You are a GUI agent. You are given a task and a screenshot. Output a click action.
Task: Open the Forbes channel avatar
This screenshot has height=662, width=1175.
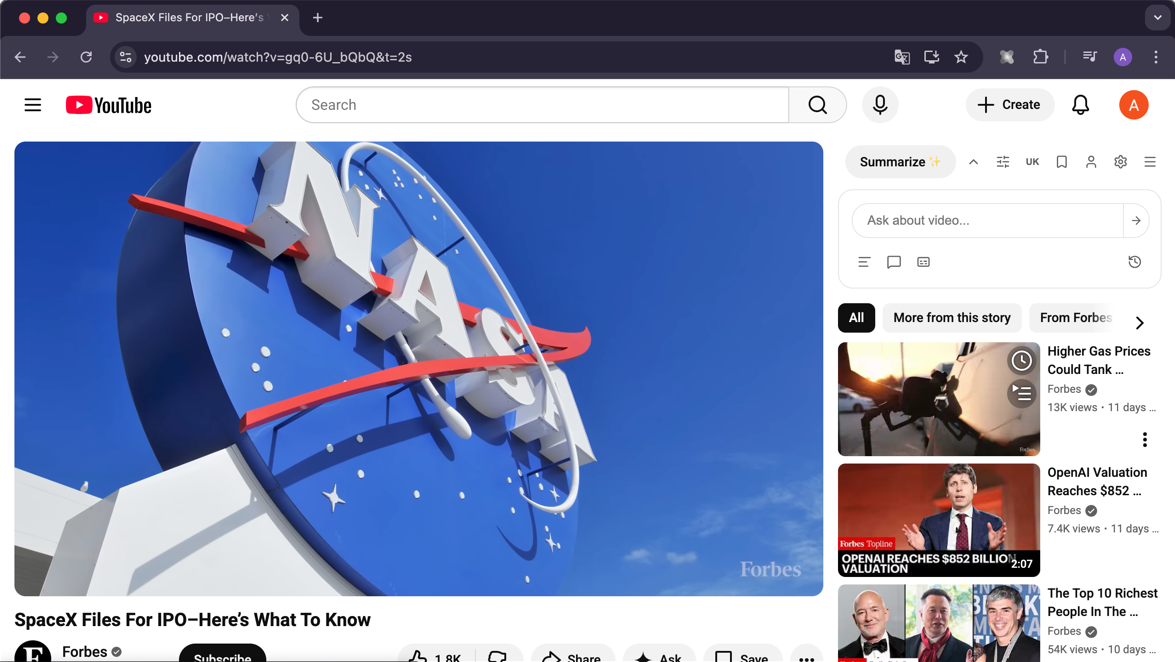coord(33,652)
